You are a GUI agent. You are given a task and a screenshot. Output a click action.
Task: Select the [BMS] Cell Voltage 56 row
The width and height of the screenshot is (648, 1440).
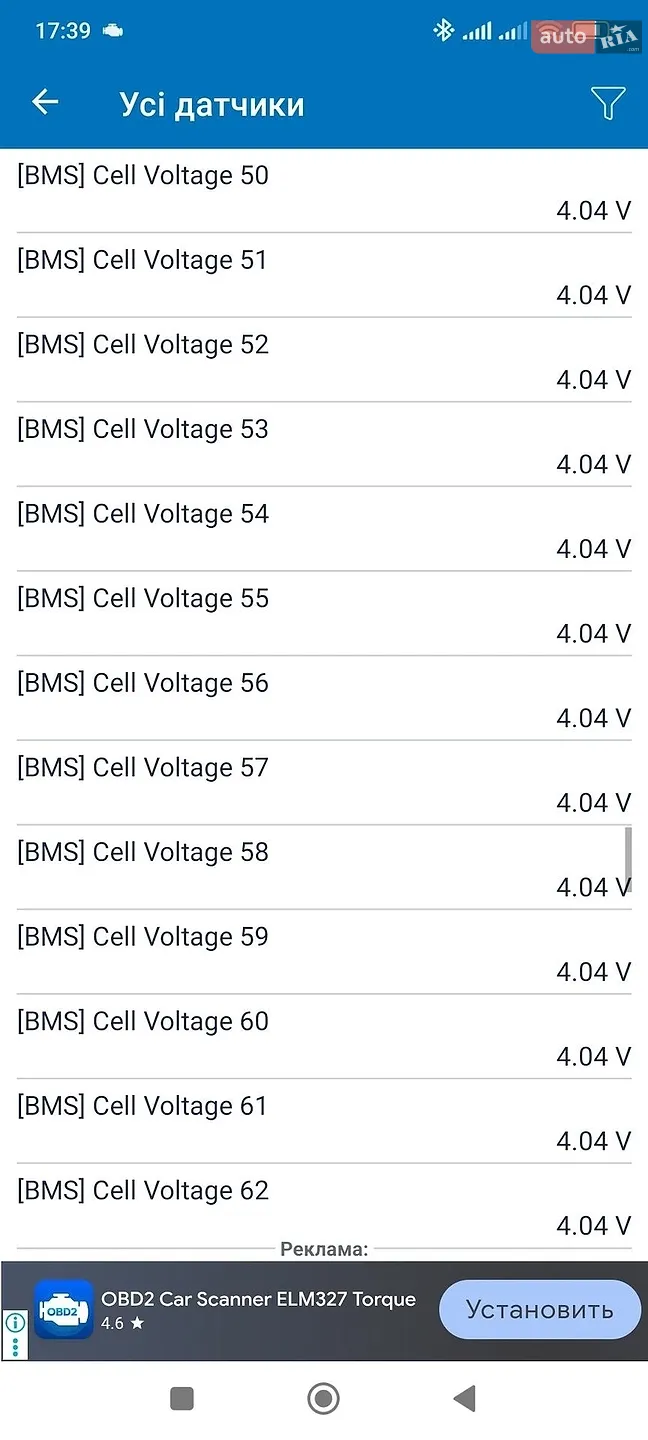324,699
